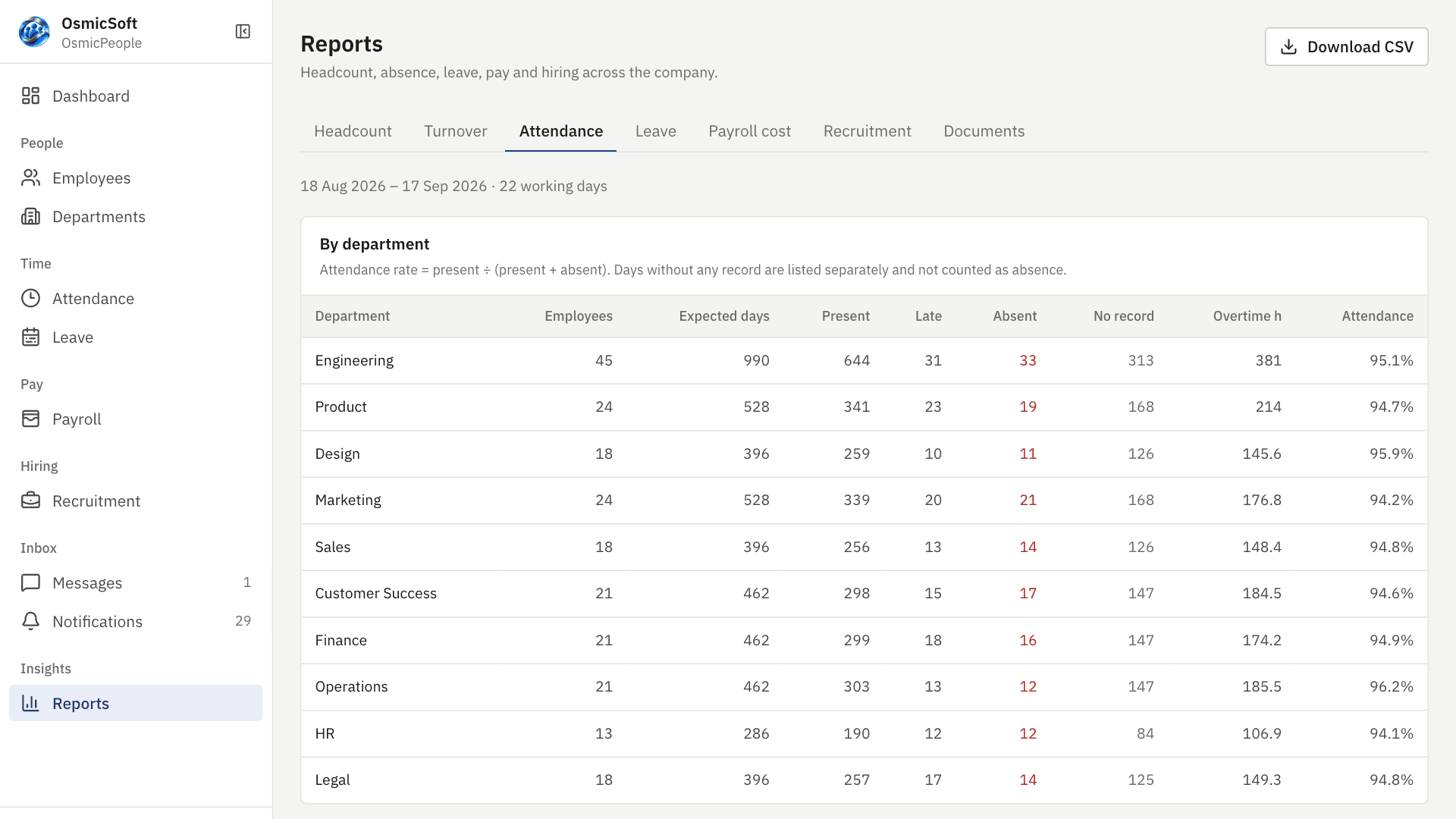The width and height of the screenshot is (1456, 819).
Task: Click the Overtime h column header
Action: 1247,316
